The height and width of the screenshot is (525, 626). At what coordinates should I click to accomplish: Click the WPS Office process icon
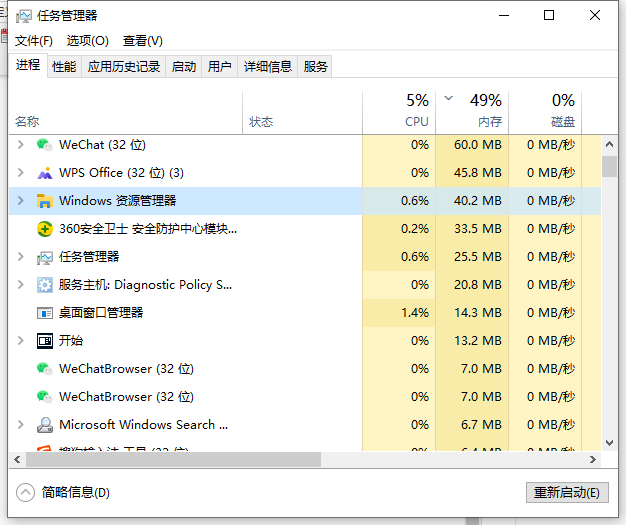(x=45, y=173)
